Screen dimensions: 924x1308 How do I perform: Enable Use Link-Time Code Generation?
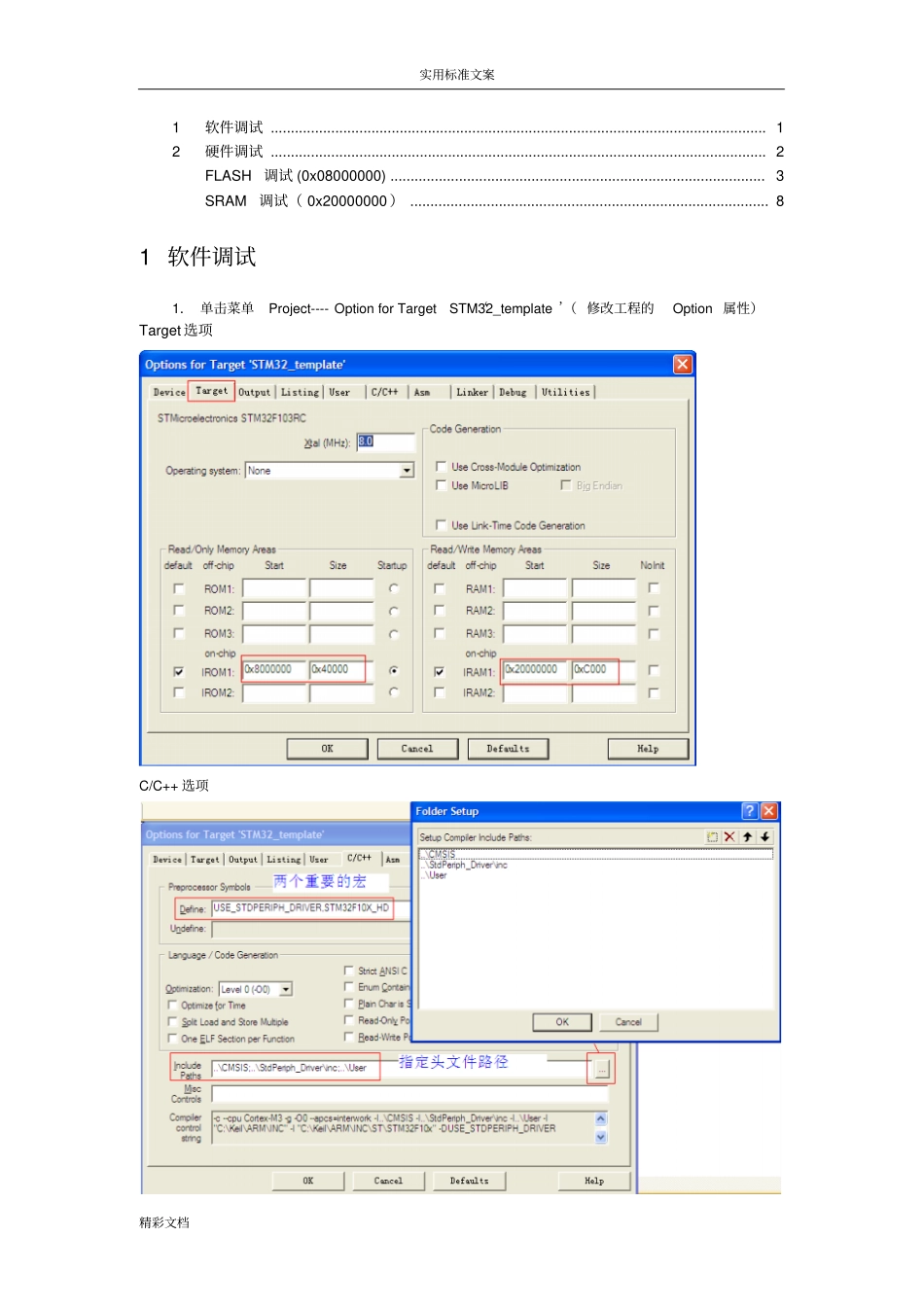(441, 525)
